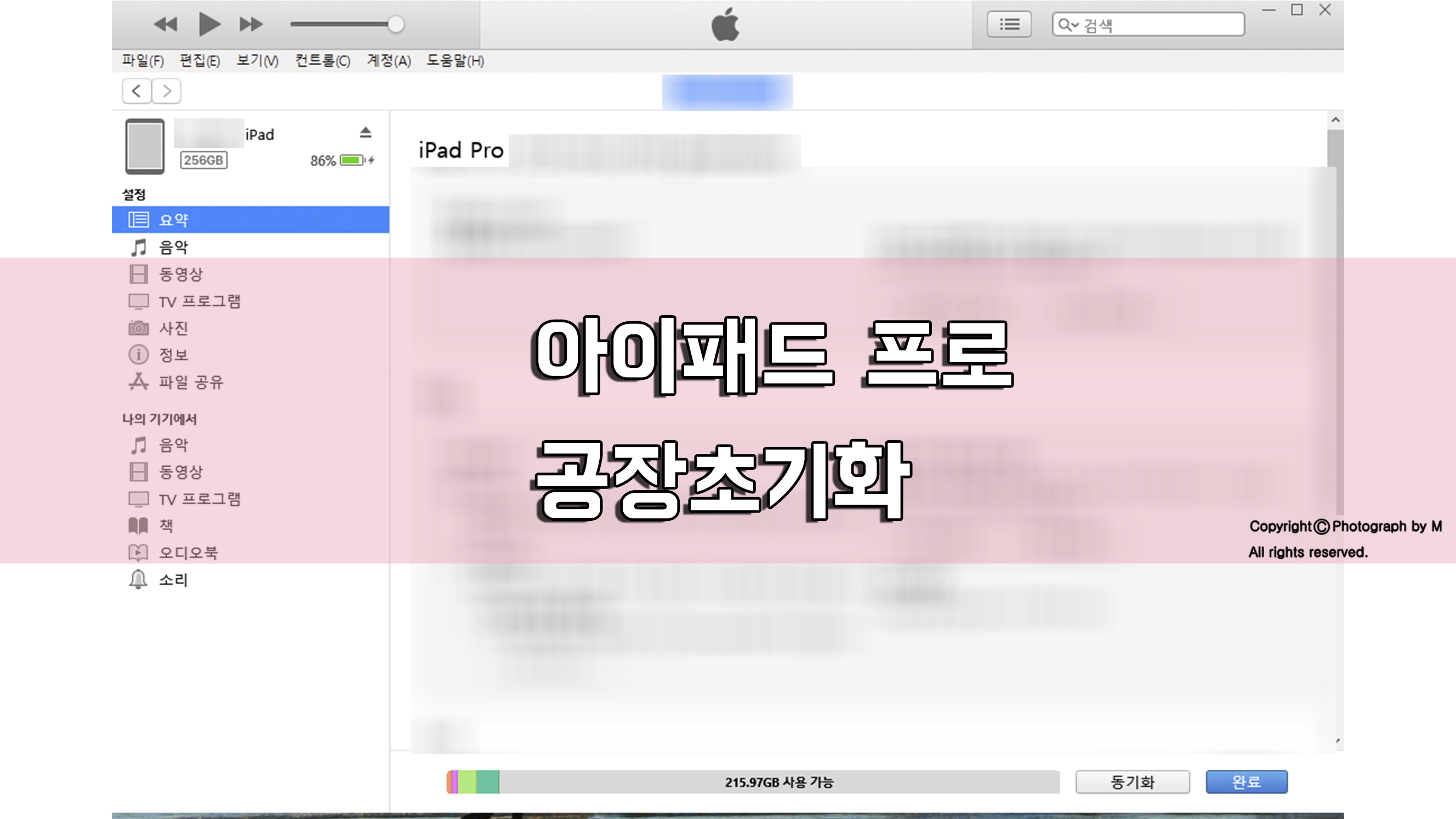
Task: Click the fast-forward next track button
Action: [x=251, y=24]
